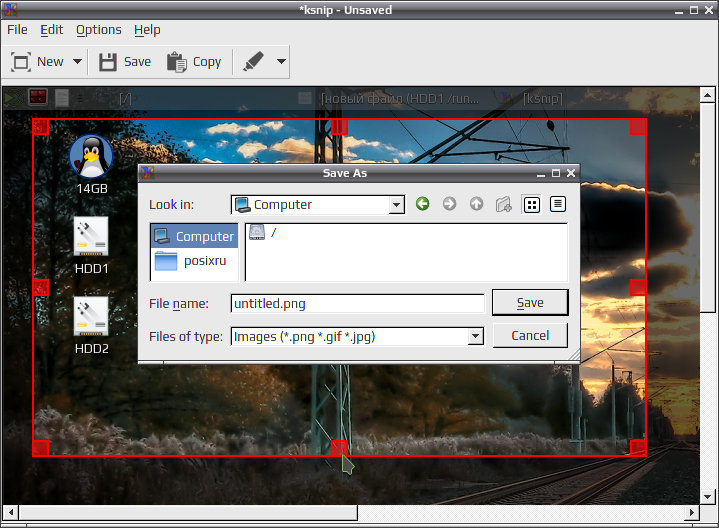Minimize the ksnip window

pyautogui.click(x=679, y=11)
